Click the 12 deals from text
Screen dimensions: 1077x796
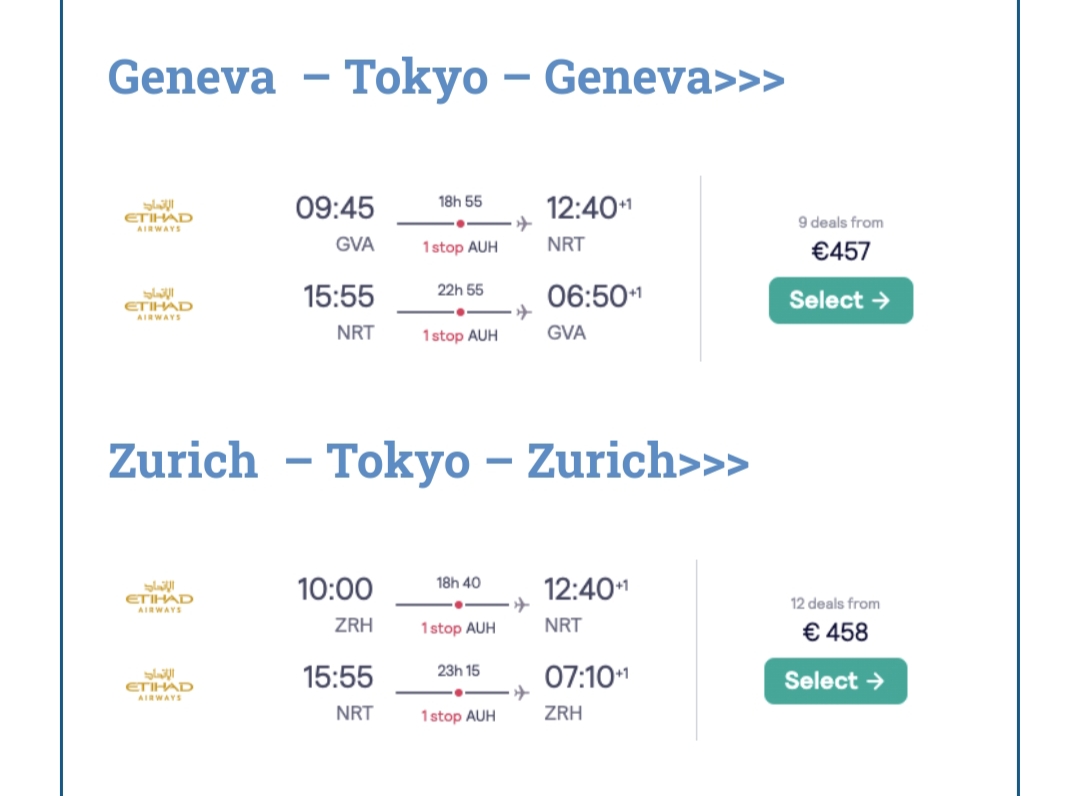835,604
